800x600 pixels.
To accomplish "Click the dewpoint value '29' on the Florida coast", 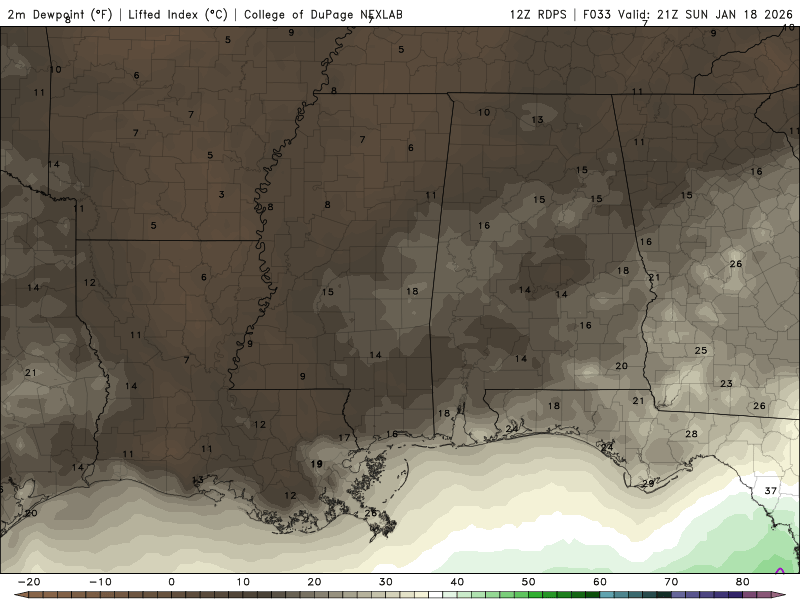I will point(648,483).
